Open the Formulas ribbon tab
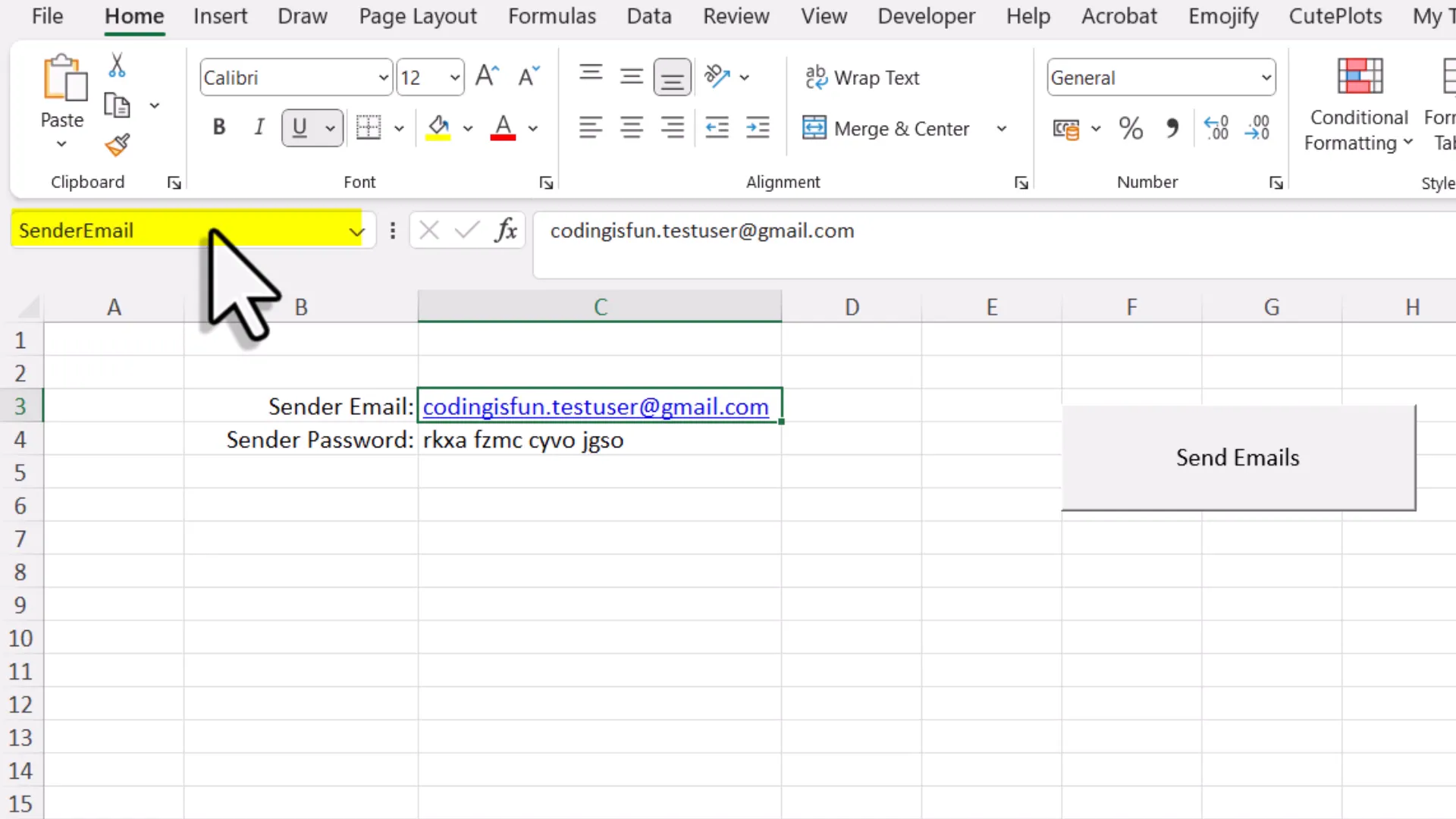The width and height of the screenshot is (1456, 819). [x=552, y=16]
